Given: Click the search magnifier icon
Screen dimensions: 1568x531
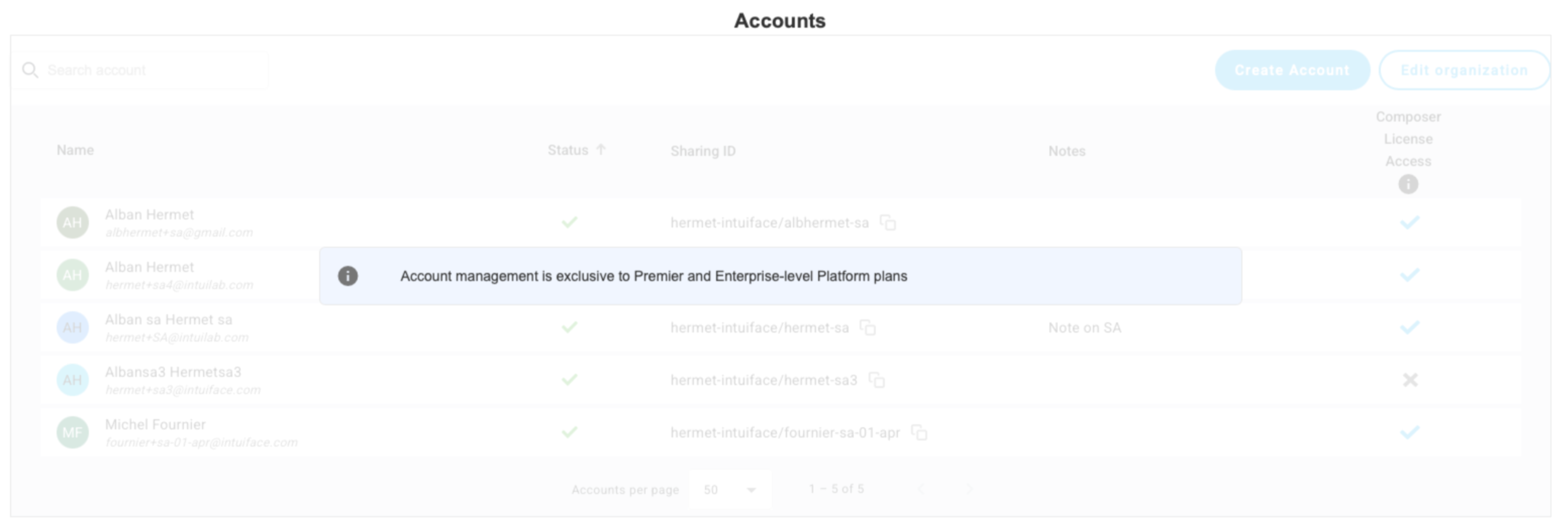Looking at the screenshot, I should coord(30,70).
